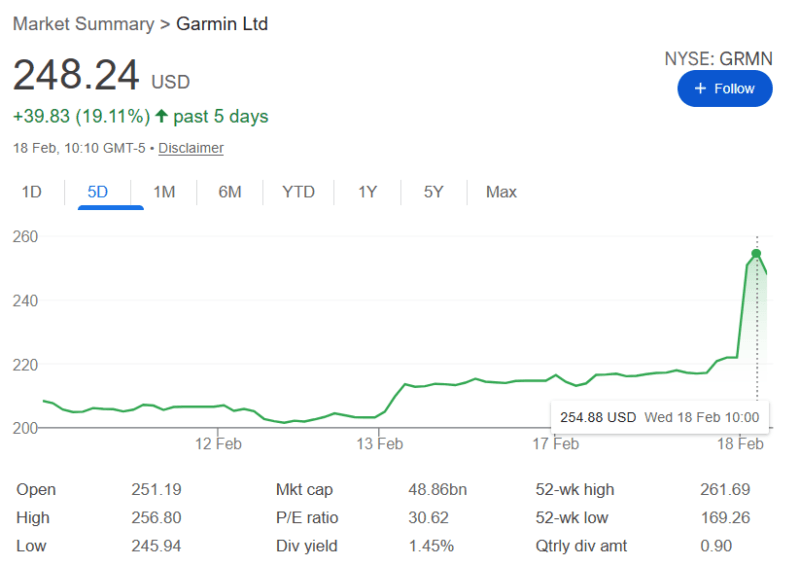
Task: Switch to the 1M time range
Action: point(164,192)
